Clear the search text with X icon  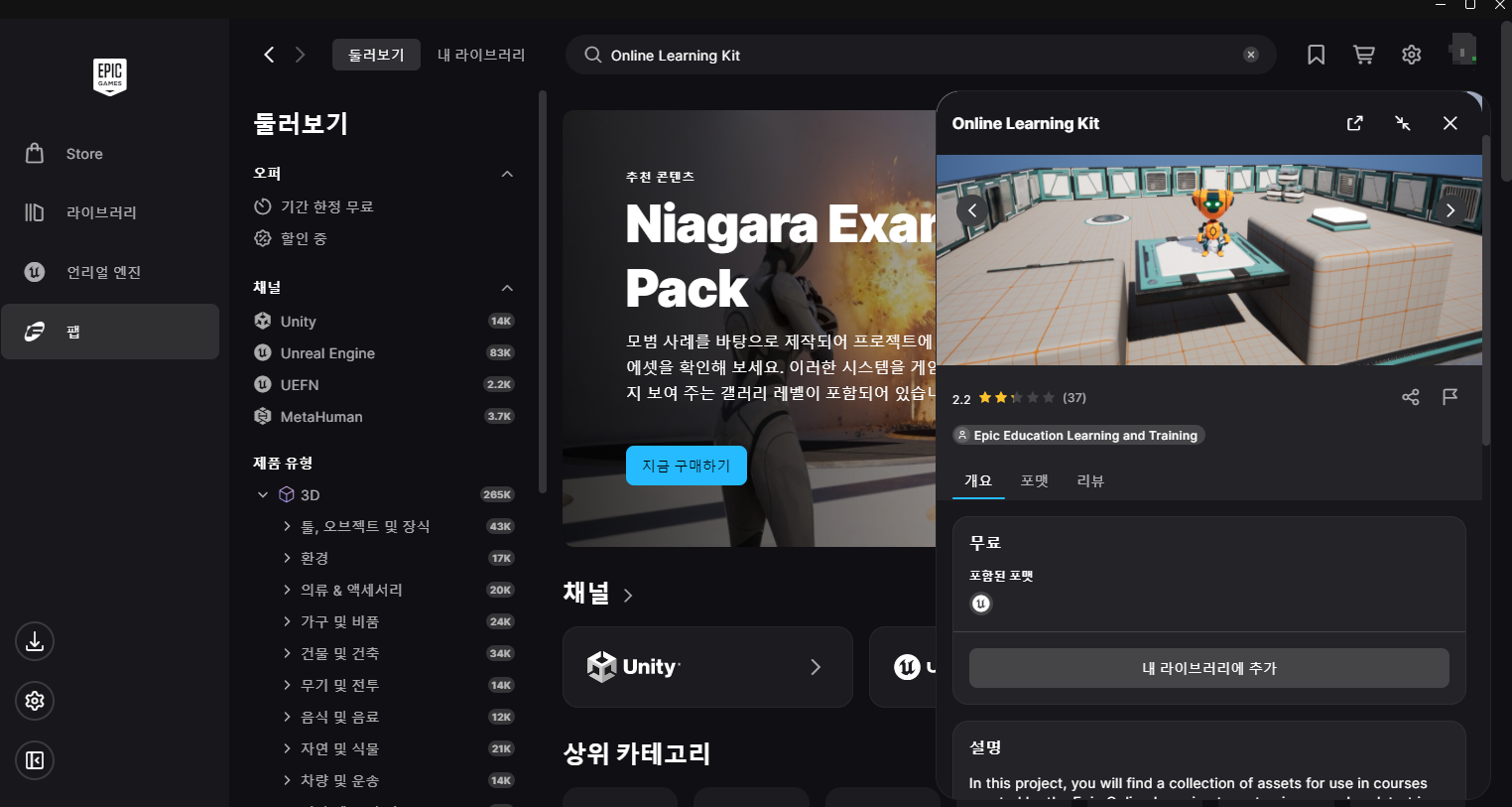click(x=1251, y=55)
